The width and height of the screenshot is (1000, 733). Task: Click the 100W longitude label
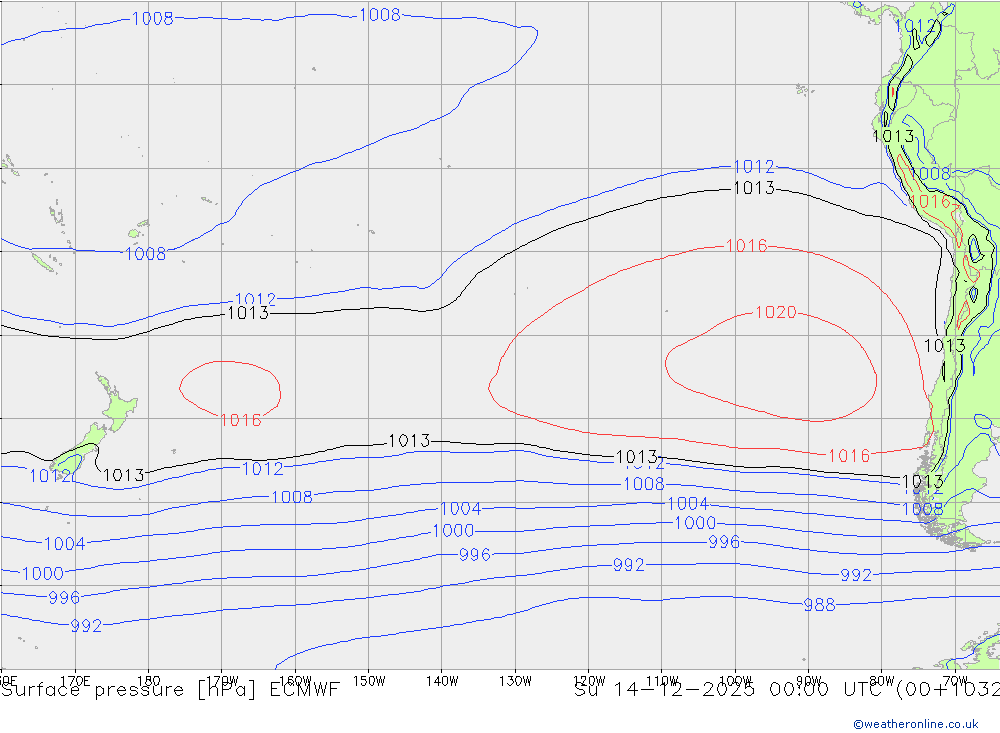(x=735, y=681)
